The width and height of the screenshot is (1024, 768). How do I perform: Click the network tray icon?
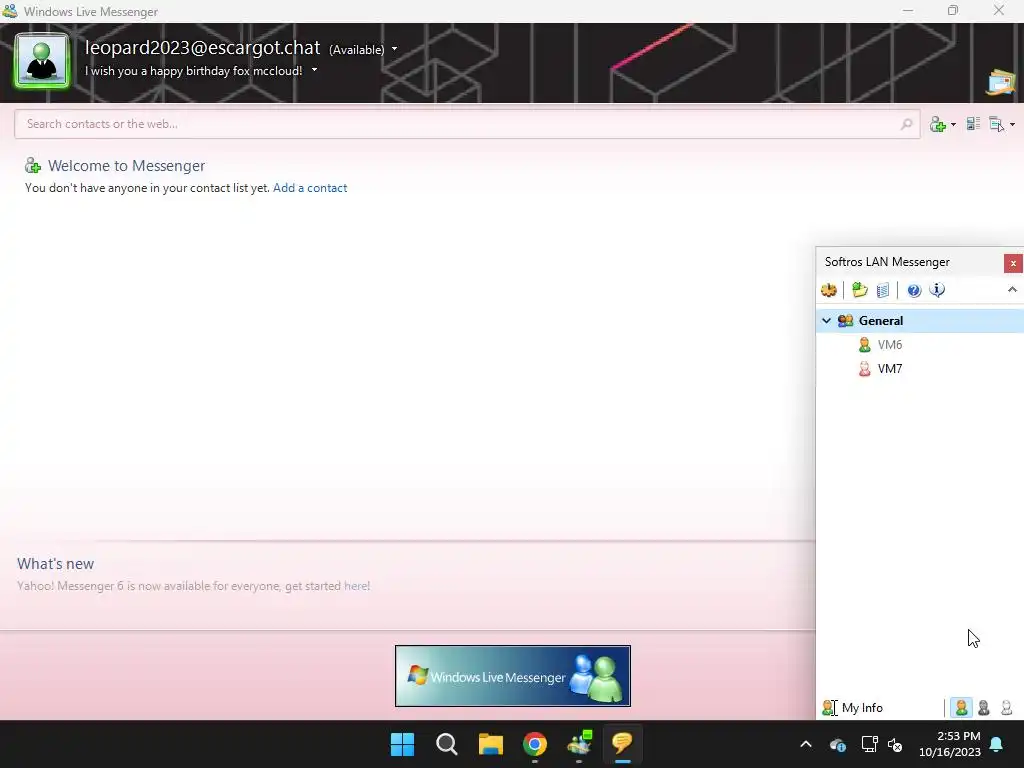point(869,744)
